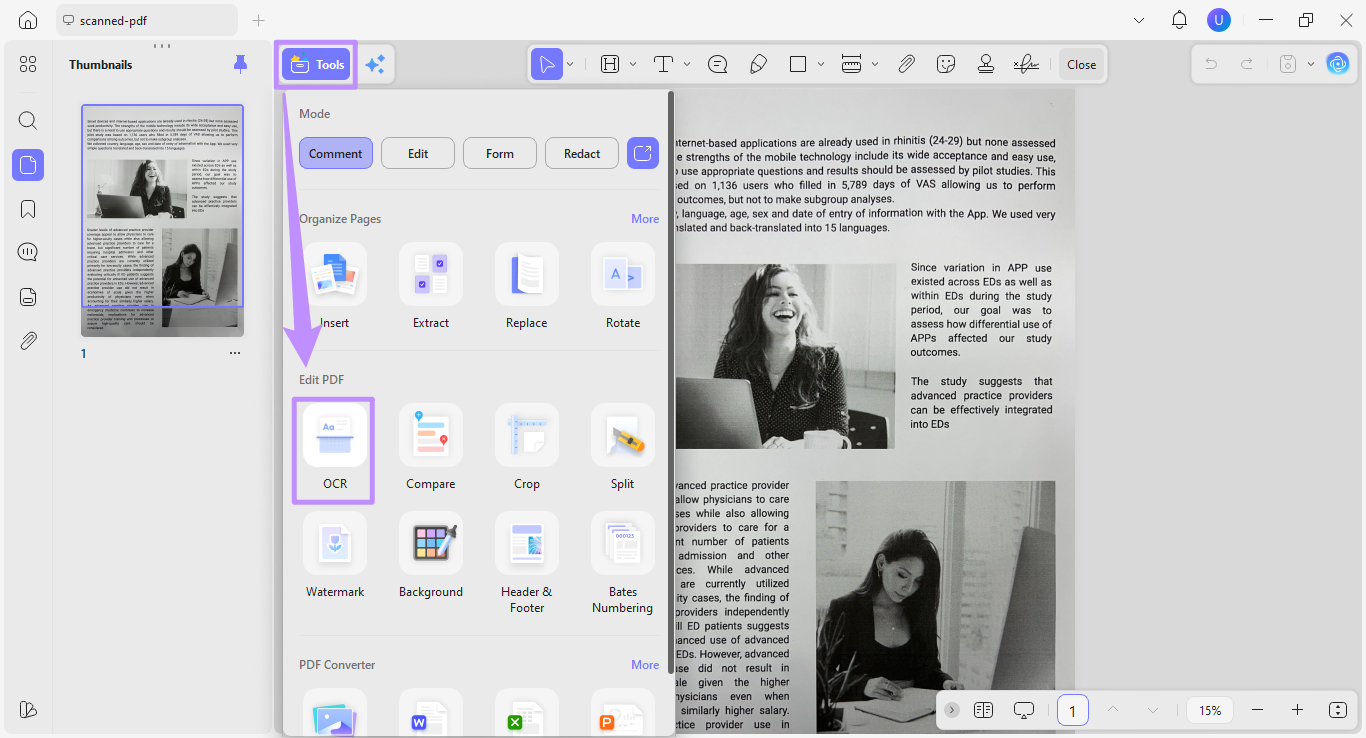Open the OCR tool
The width and height of the screenshot is (1366, 738).
click(334, 449)
